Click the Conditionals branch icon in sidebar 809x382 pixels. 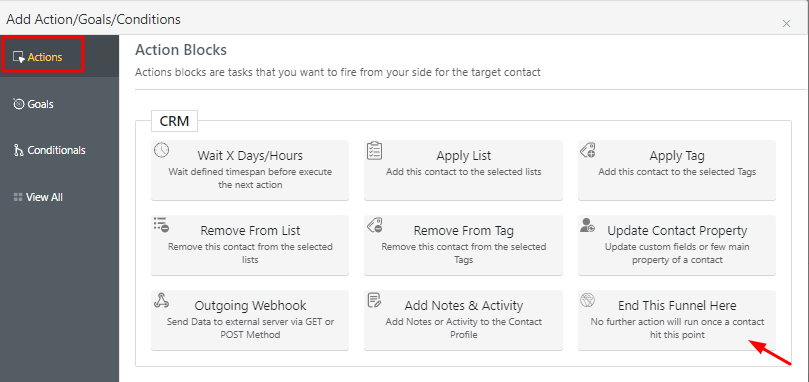[19, 151]
